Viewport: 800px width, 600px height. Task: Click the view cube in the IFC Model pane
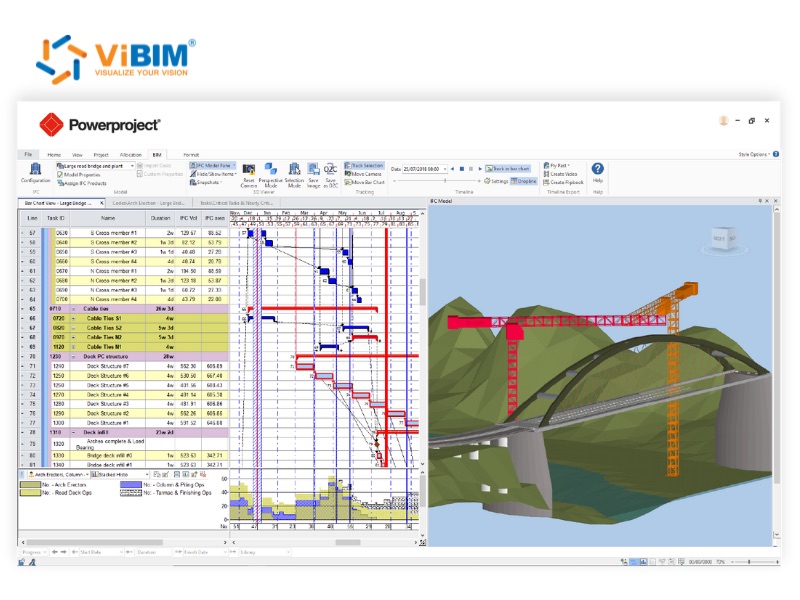tap(724, 239)
